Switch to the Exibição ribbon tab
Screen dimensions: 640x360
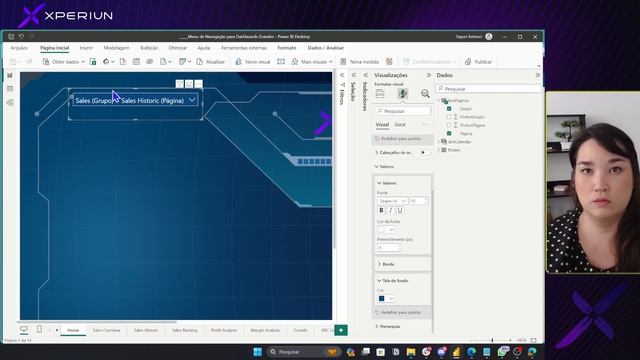point(149,48)
